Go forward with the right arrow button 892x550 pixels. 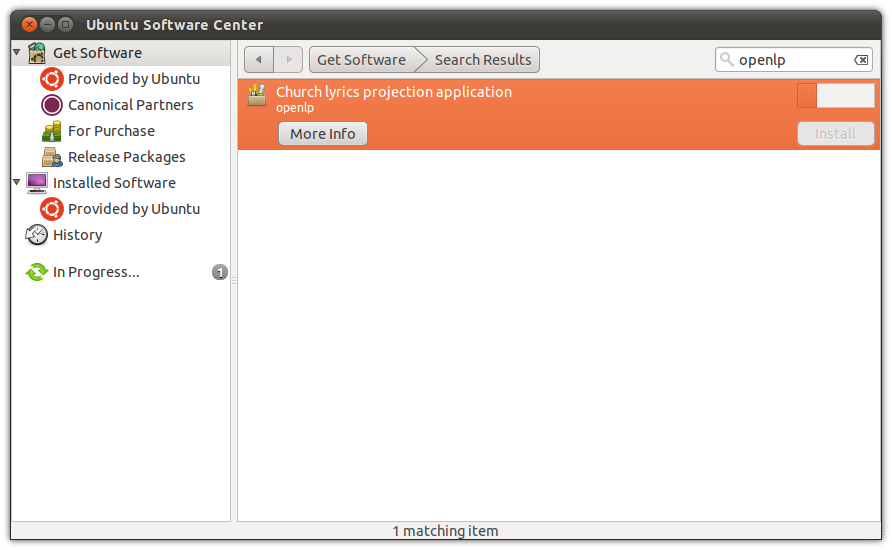click(x=288, y=60)
